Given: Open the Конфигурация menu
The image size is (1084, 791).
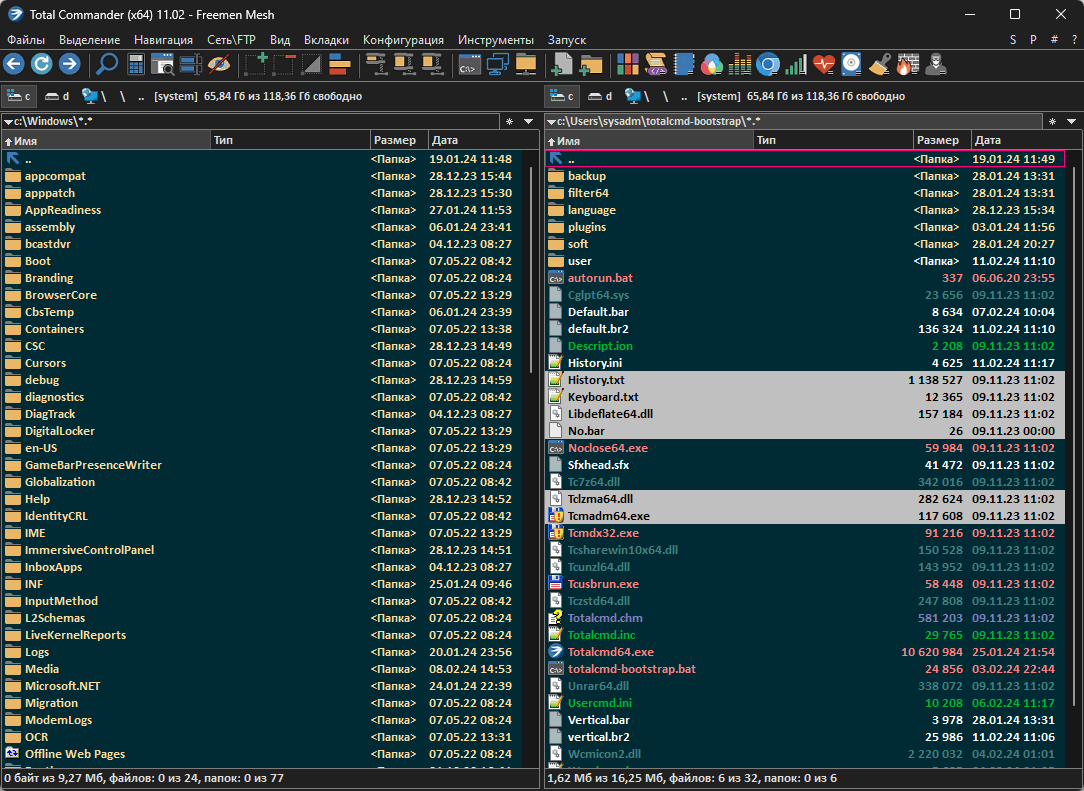Looking at the screenshot, I should 403,39.
